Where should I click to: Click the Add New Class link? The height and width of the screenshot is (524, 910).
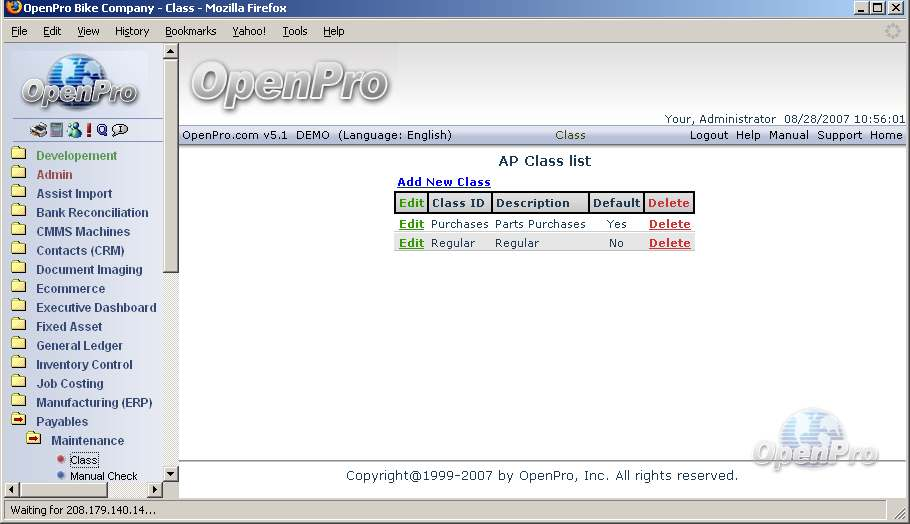tap(443, 182)
